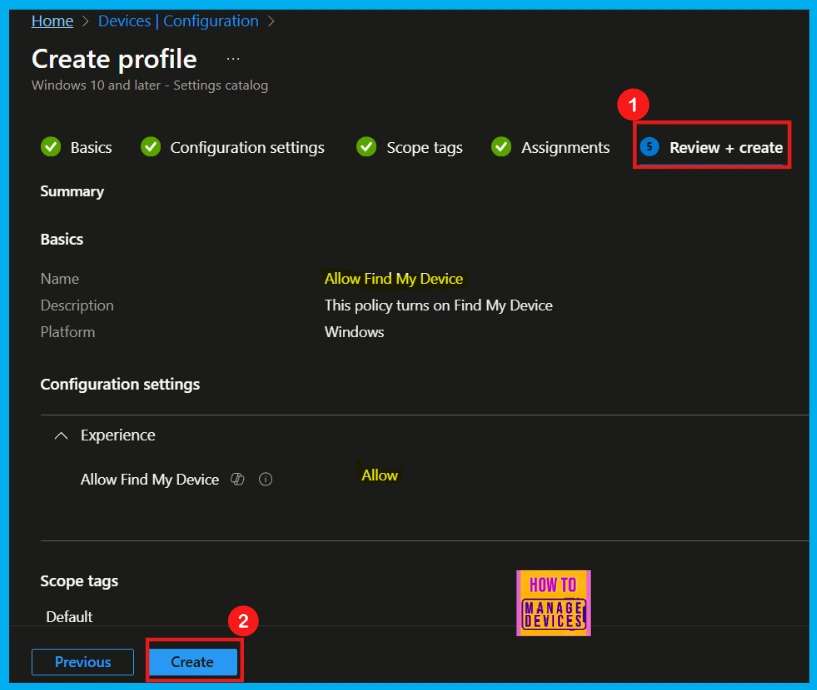The height and width of the screenshot is (690, 817).
Task: Select the Review + create tab
Action: pyautogui.click(x=711, y=147)
